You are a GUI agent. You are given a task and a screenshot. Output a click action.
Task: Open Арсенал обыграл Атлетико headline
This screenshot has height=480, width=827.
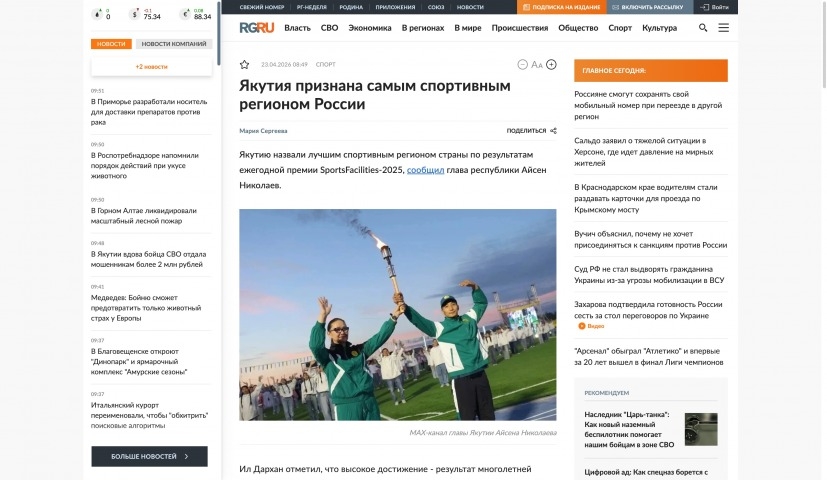[649, 357]
